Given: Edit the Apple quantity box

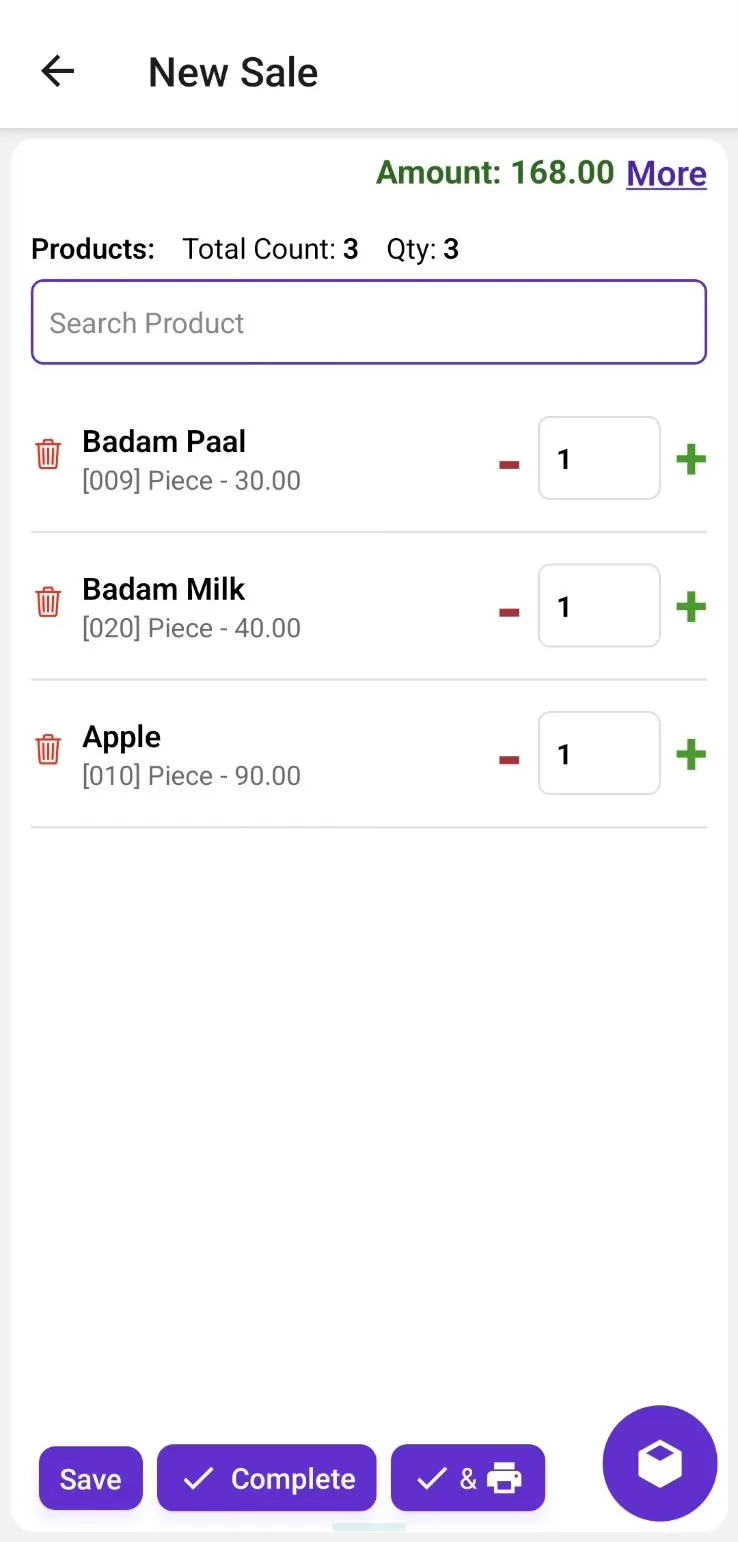Looking at the screenshot, I should point(599,753).
